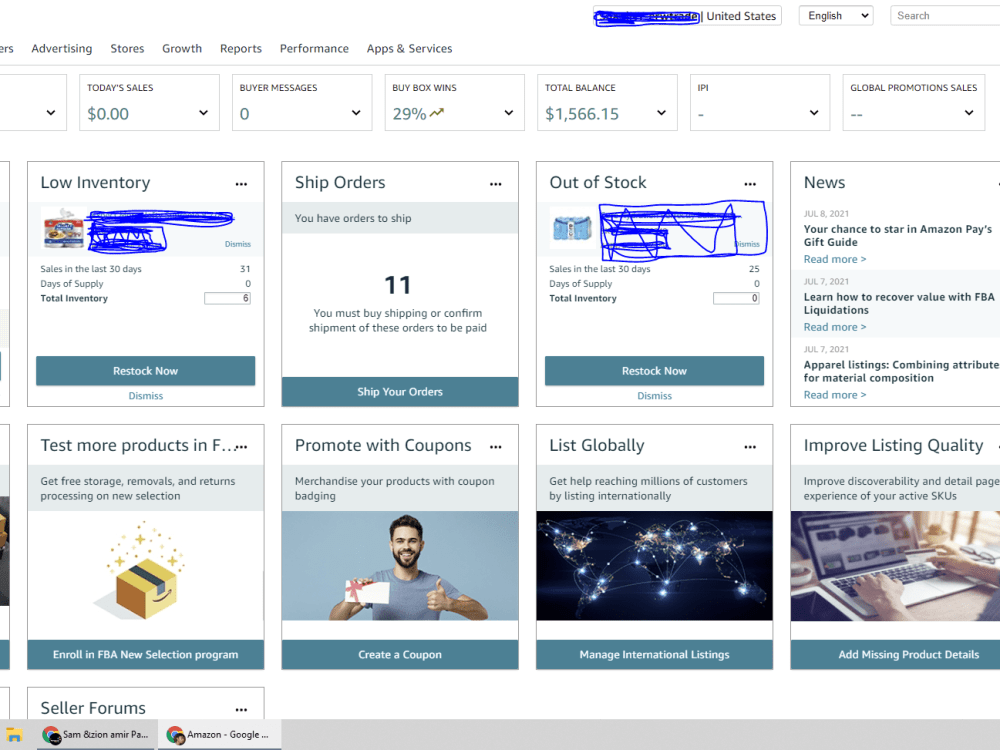1000x750 pixels.
Task: Click Ship Your Orders button
Action: (400, 392)
